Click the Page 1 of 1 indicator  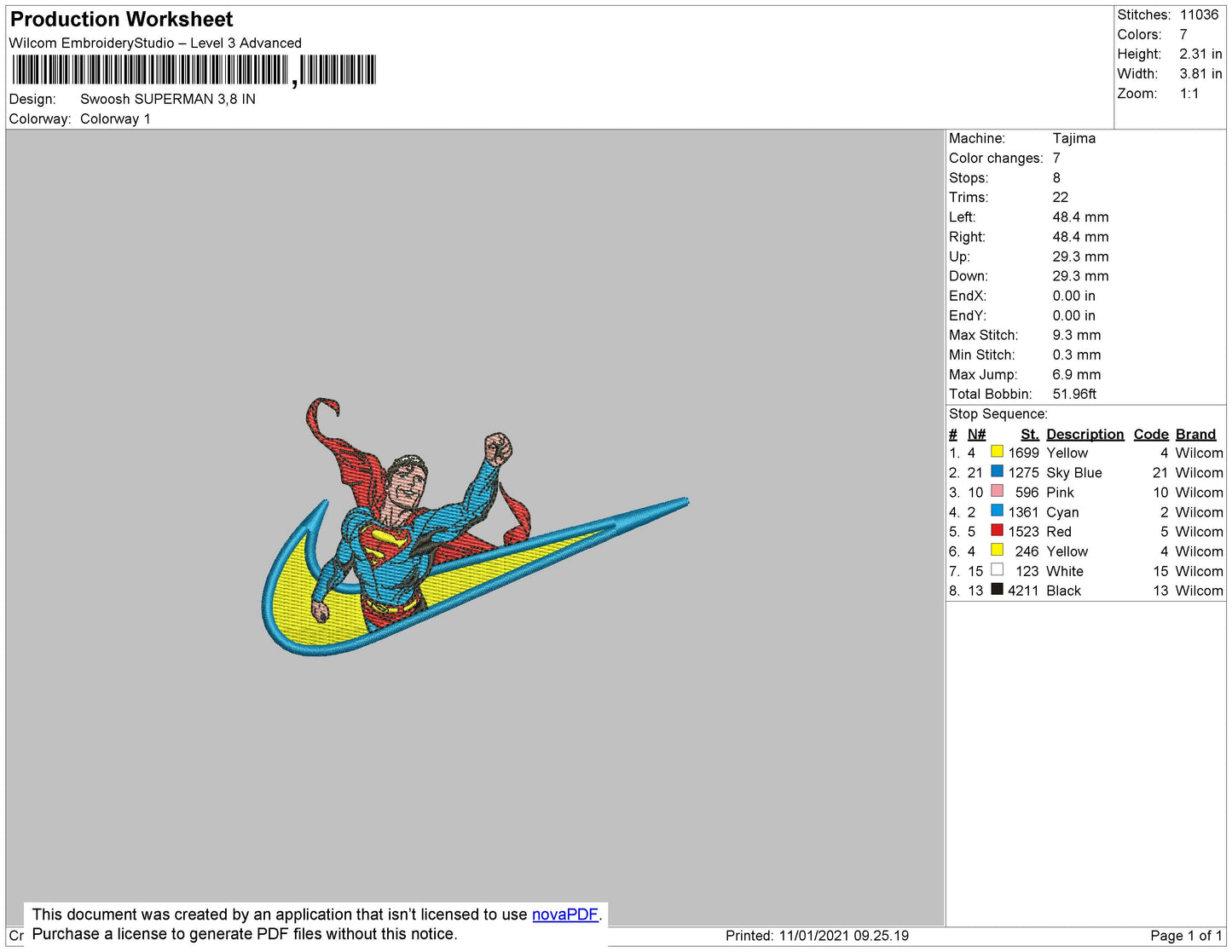(1186, 935)
